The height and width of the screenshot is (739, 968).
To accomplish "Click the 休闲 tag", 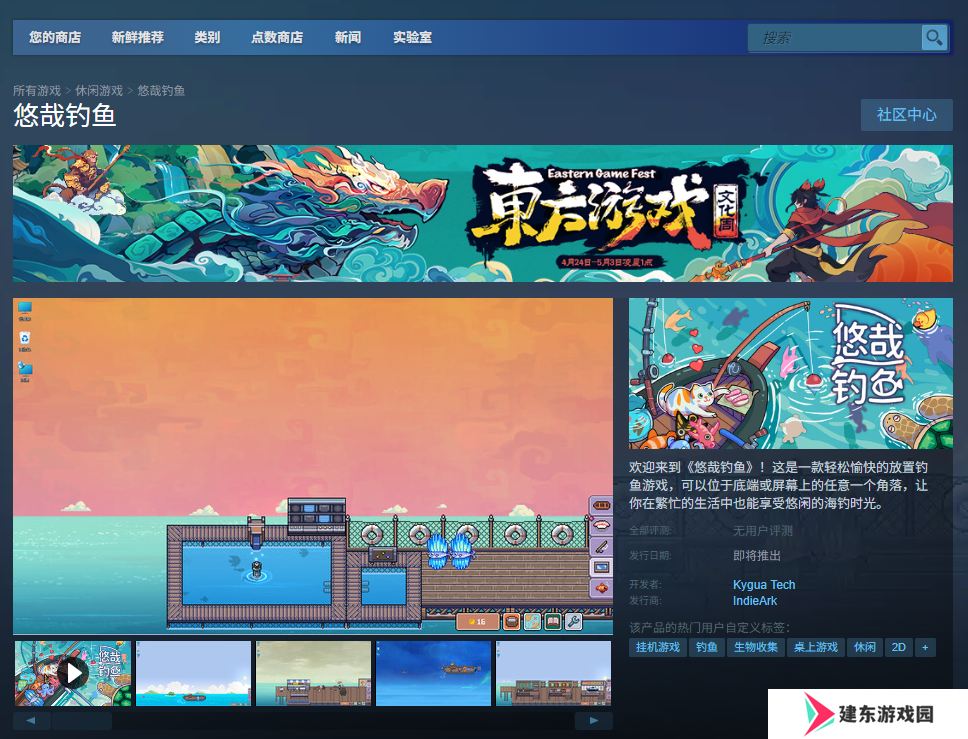I will point(865,647).
